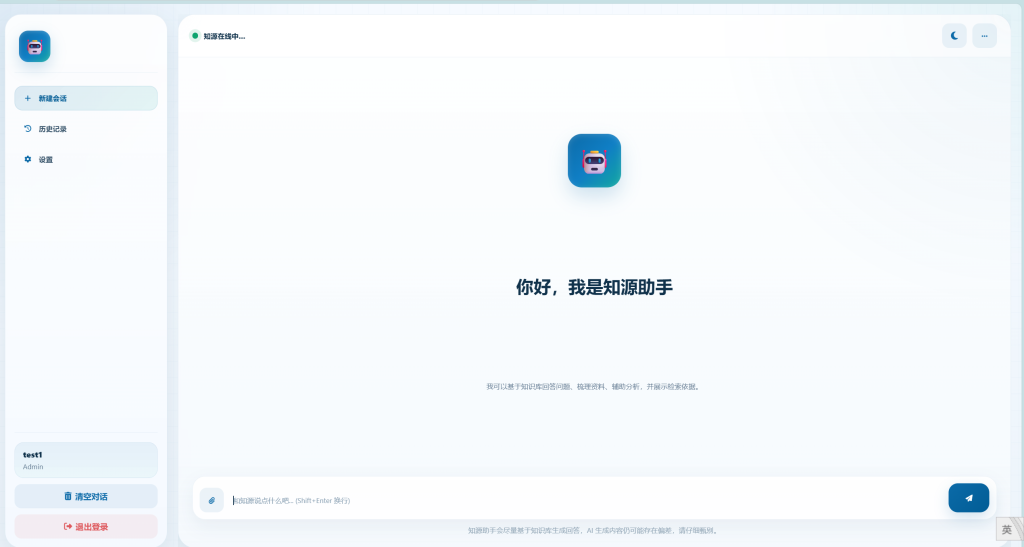Click the plus icon beside 新建会话
This screenshot has height=547, width=1024.
[x=27, y=99]
